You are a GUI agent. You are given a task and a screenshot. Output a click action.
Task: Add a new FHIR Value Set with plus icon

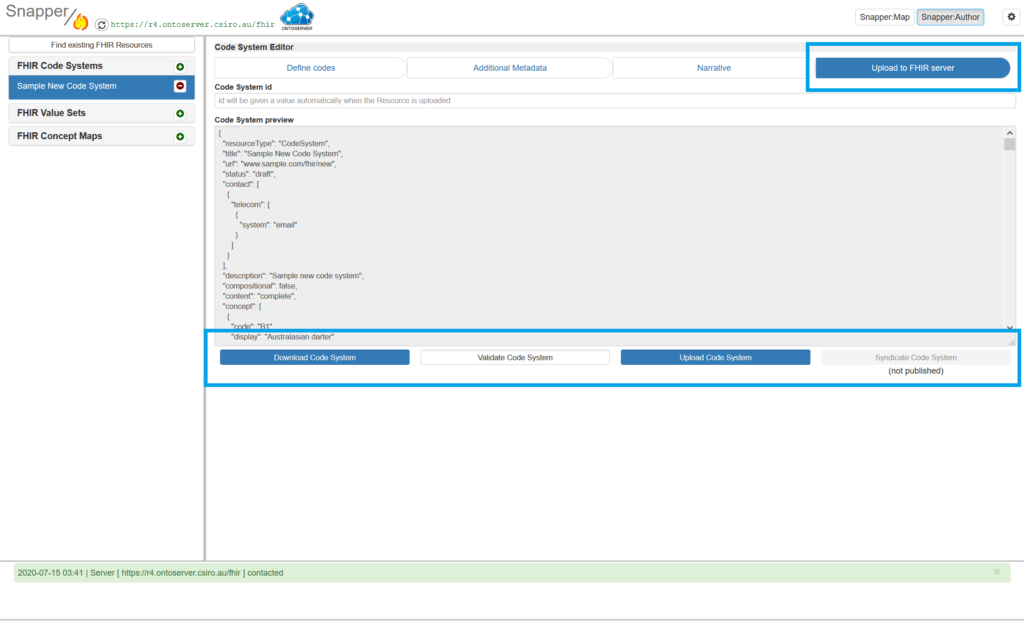(x=180, y=114)
